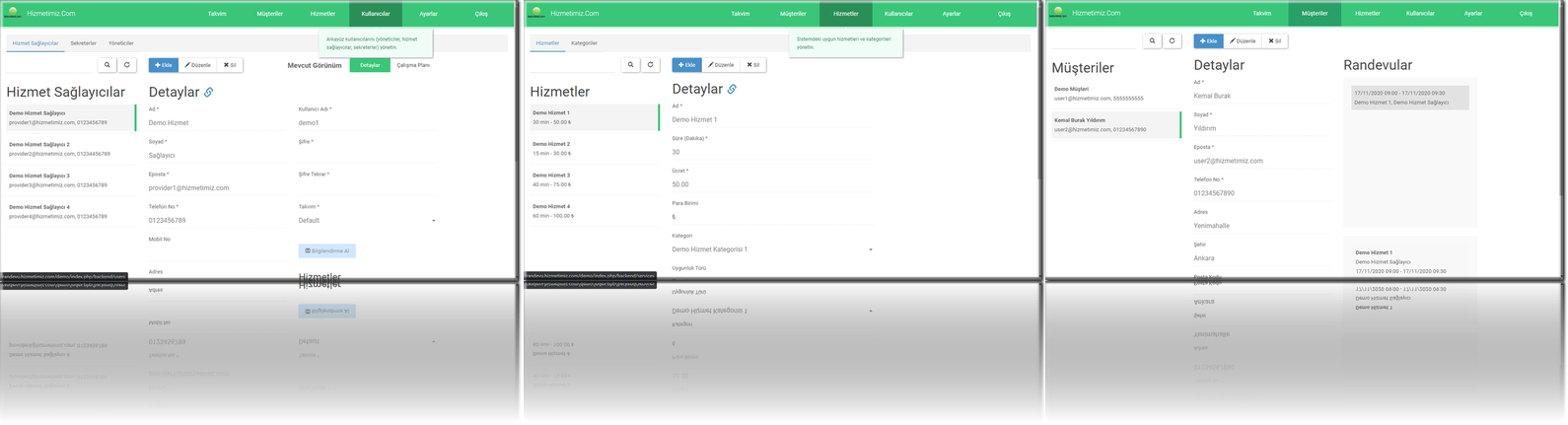Click the search icon in Müşteriler panel
1568x425 pixels.
pyautogui.click(x=1152, y=41)
